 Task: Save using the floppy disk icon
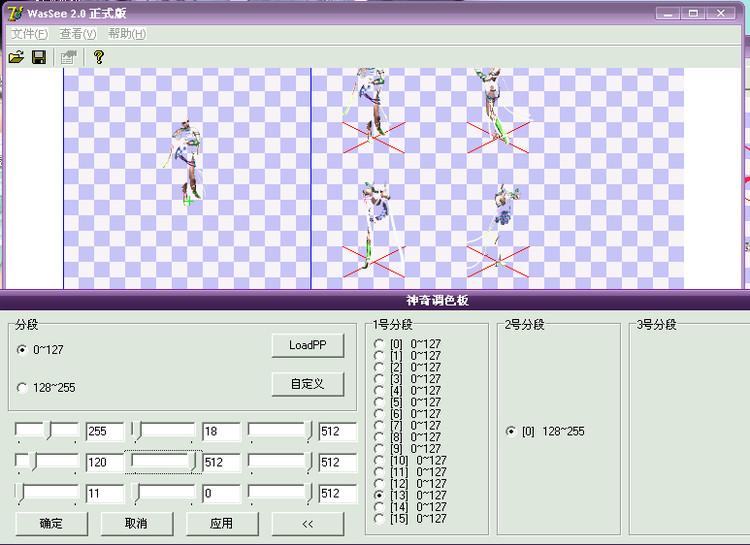tap(39, 57)
